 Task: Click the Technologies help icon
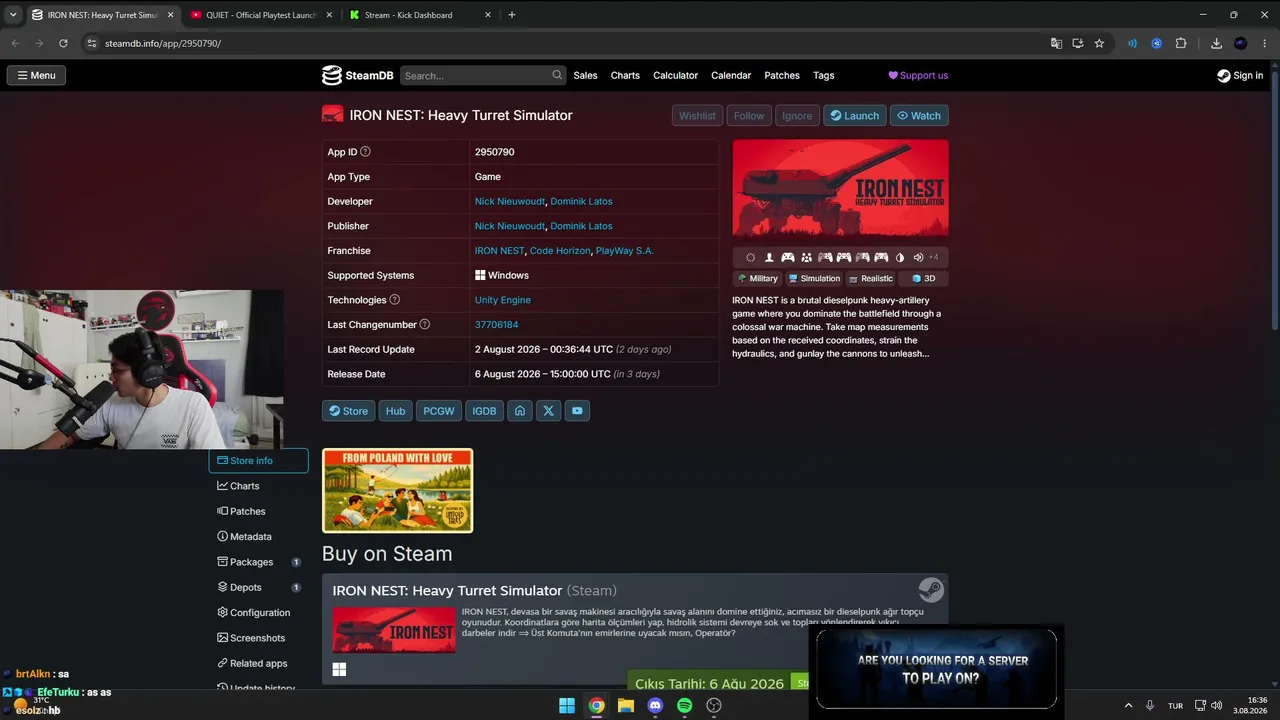(x=394, y=300)
